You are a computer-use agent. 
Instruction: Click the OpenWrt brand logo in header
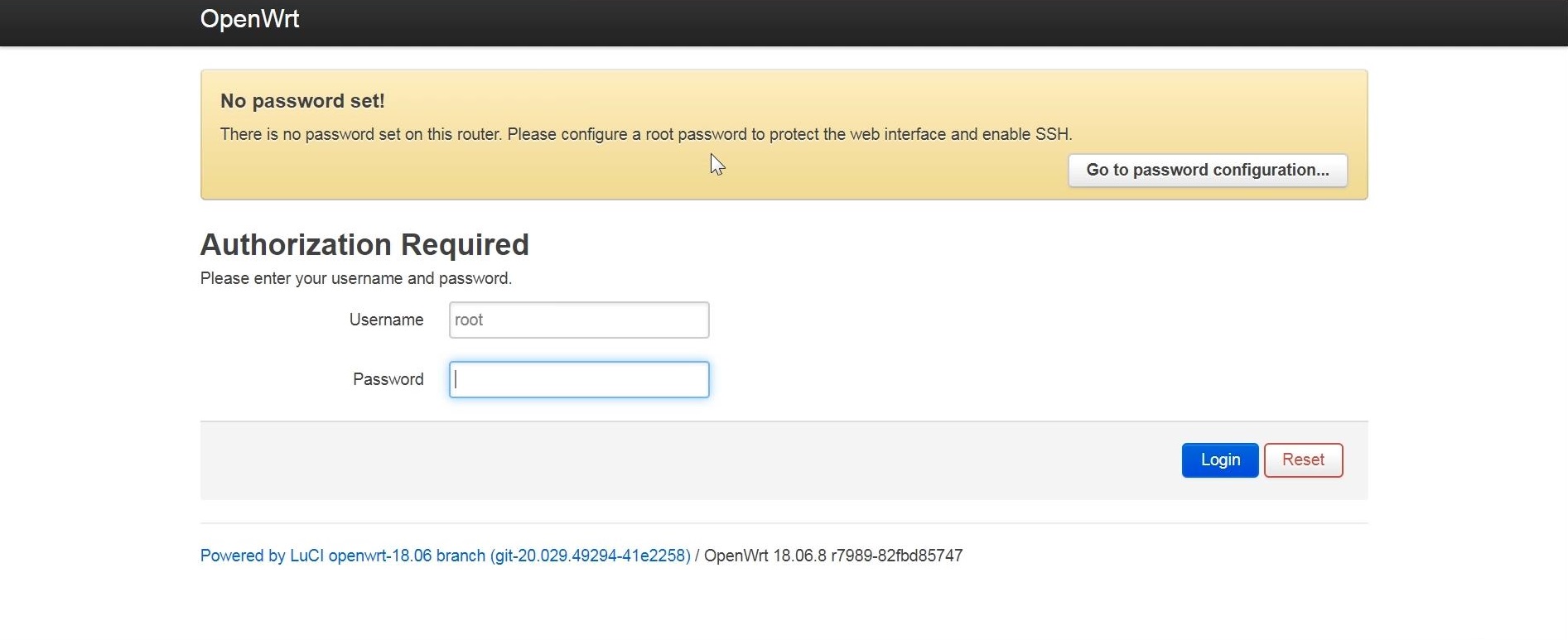tap(249, 19)
